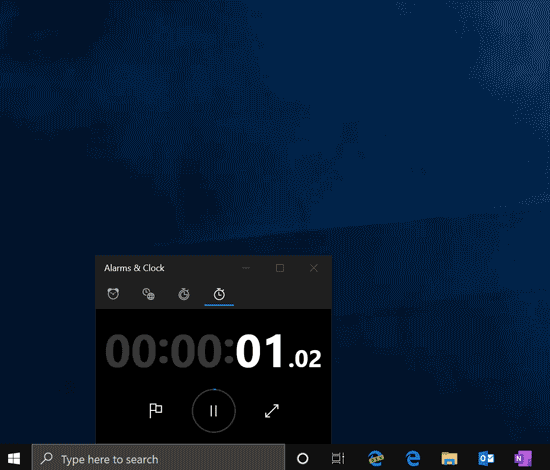Launch Cortana from the circle icon
The image size is (550, 470).
point(303,458)
